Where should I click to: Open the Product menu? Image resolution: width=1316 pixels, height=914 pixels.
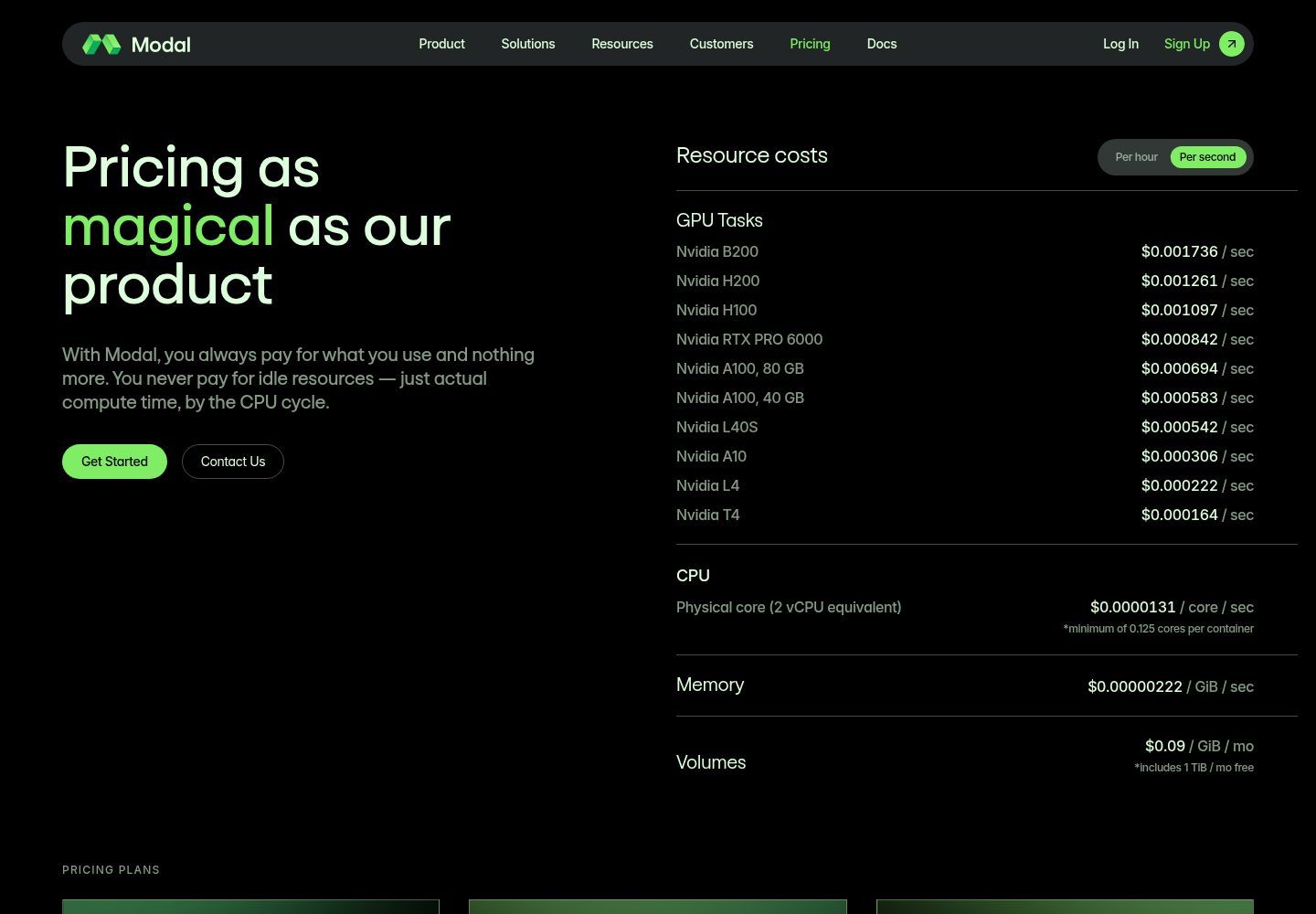point(442,44)
